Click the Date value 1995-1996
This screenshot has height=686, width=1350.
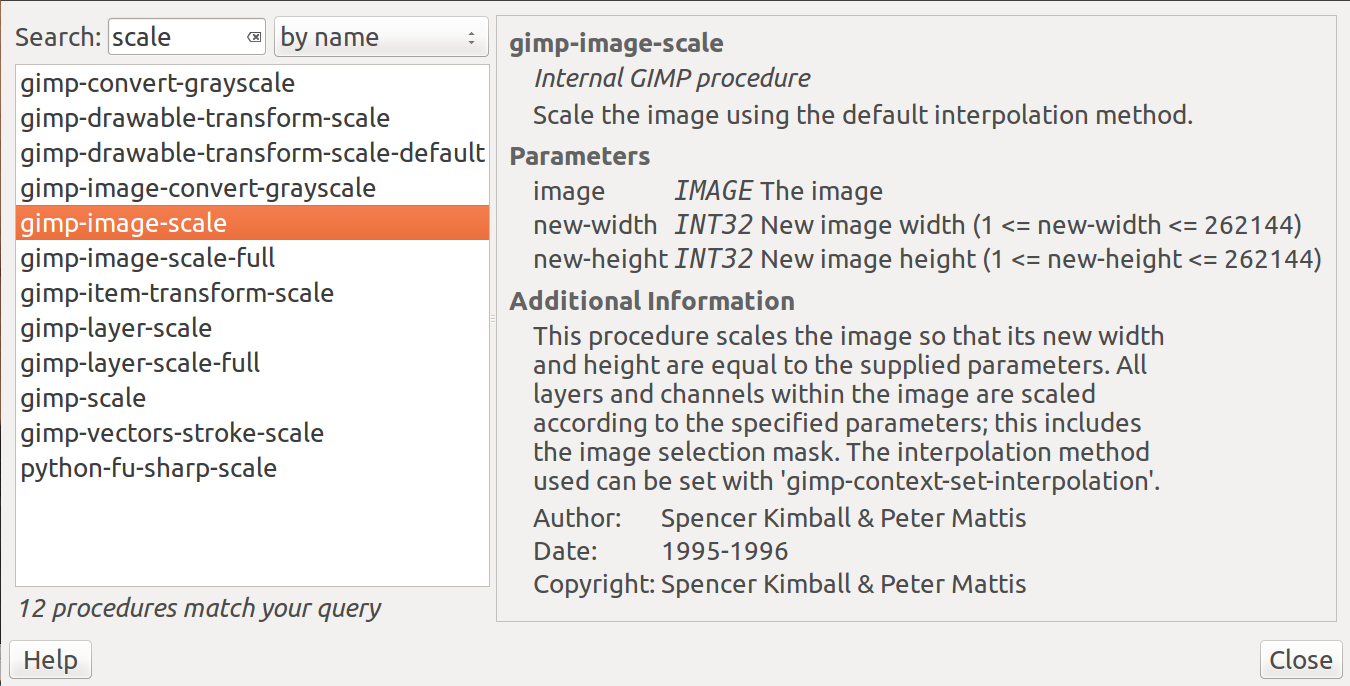click(725, 551)
